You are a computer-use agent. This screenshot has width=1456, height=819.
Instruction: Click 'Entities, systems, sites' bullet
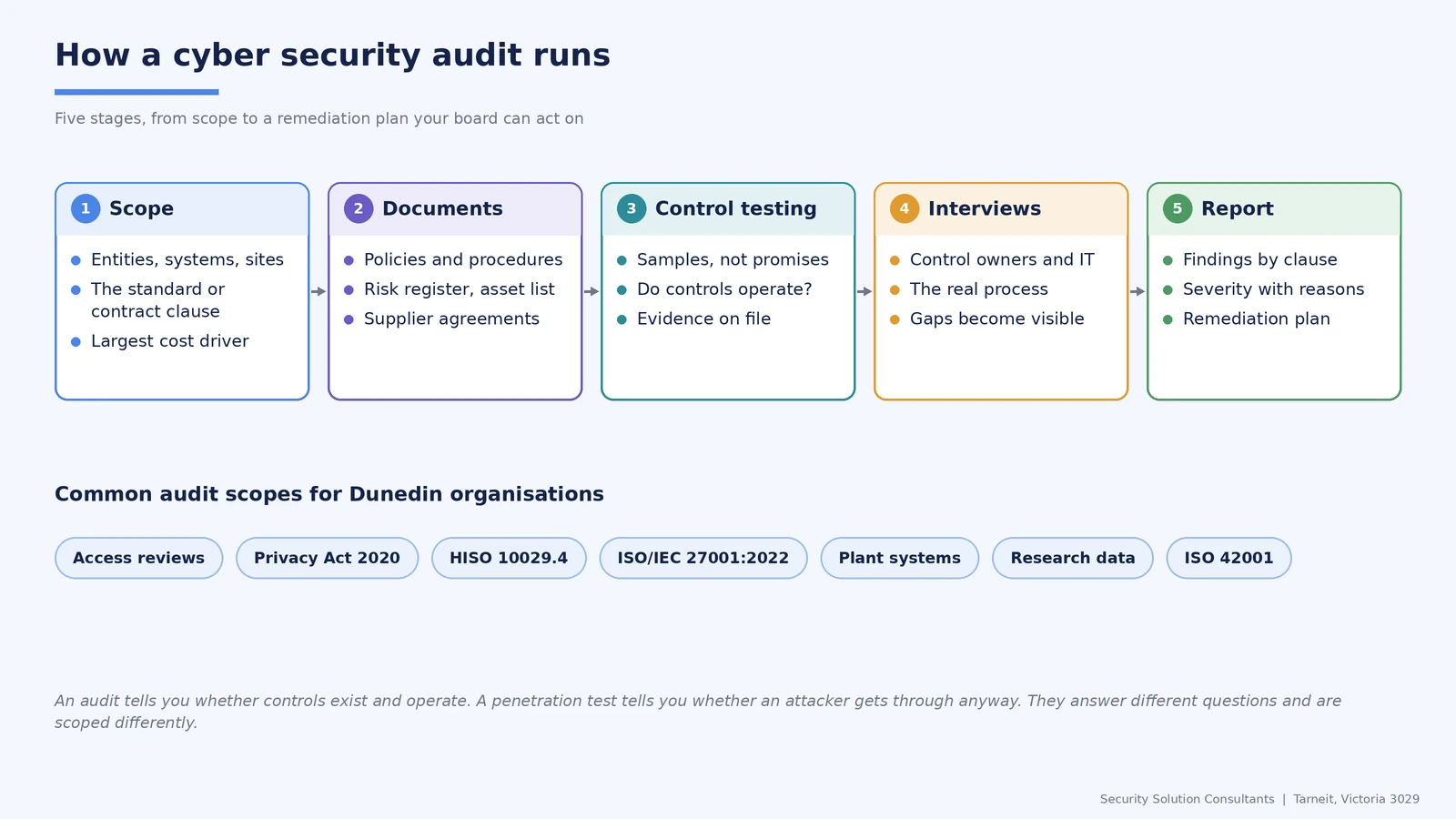187,260
